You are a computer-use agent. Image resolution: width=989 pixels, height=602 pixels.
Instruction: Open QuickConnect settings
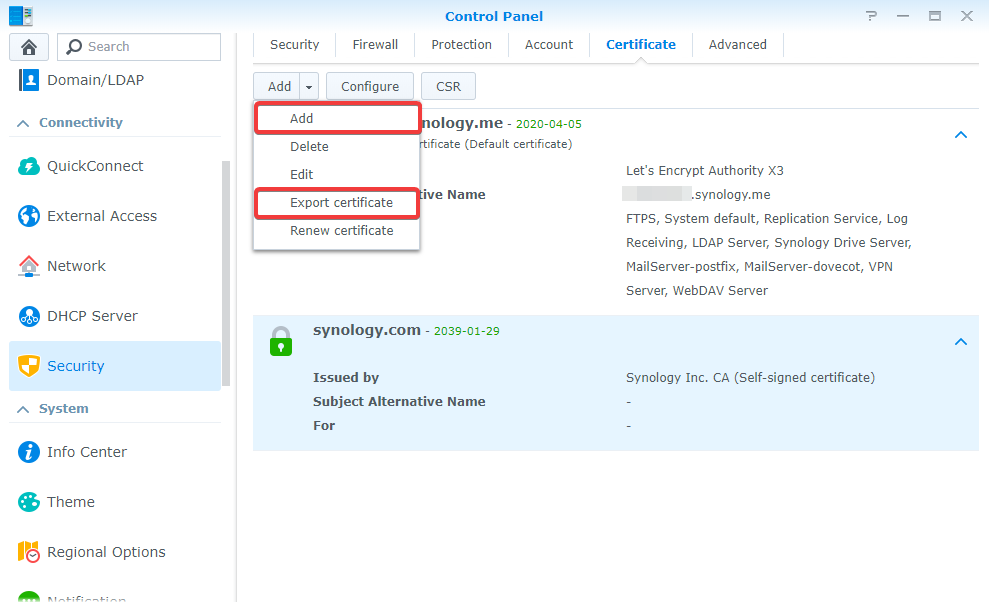(x=95, y=166)
